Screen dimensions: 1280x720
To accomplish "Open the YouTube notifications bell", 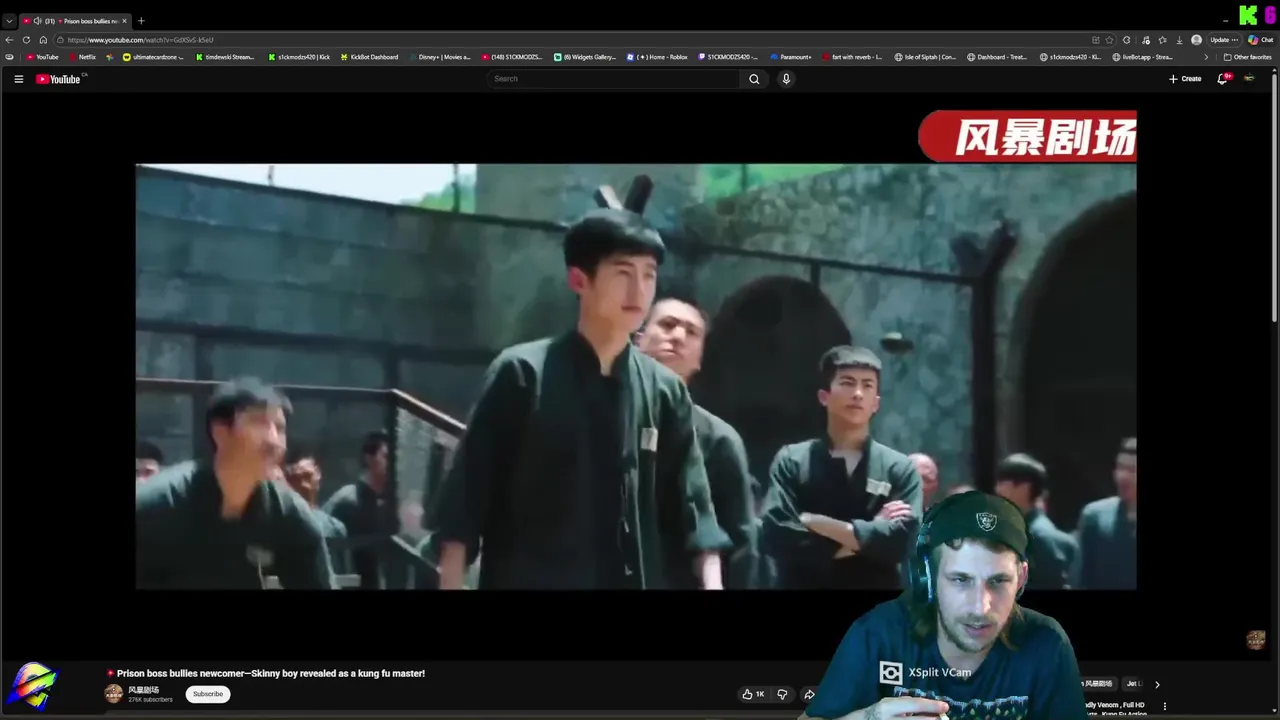I will (1222, 79).
